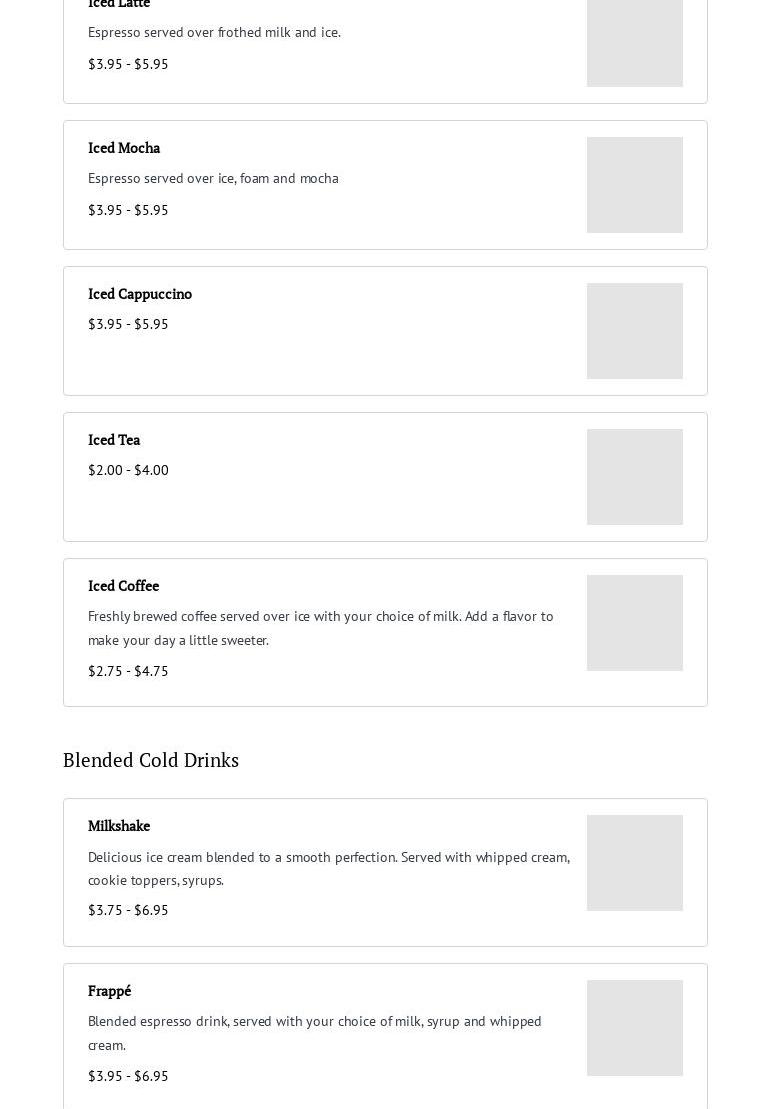Open the Iced Tea item title
The image size is (770, 1109).
pos(114,440)
